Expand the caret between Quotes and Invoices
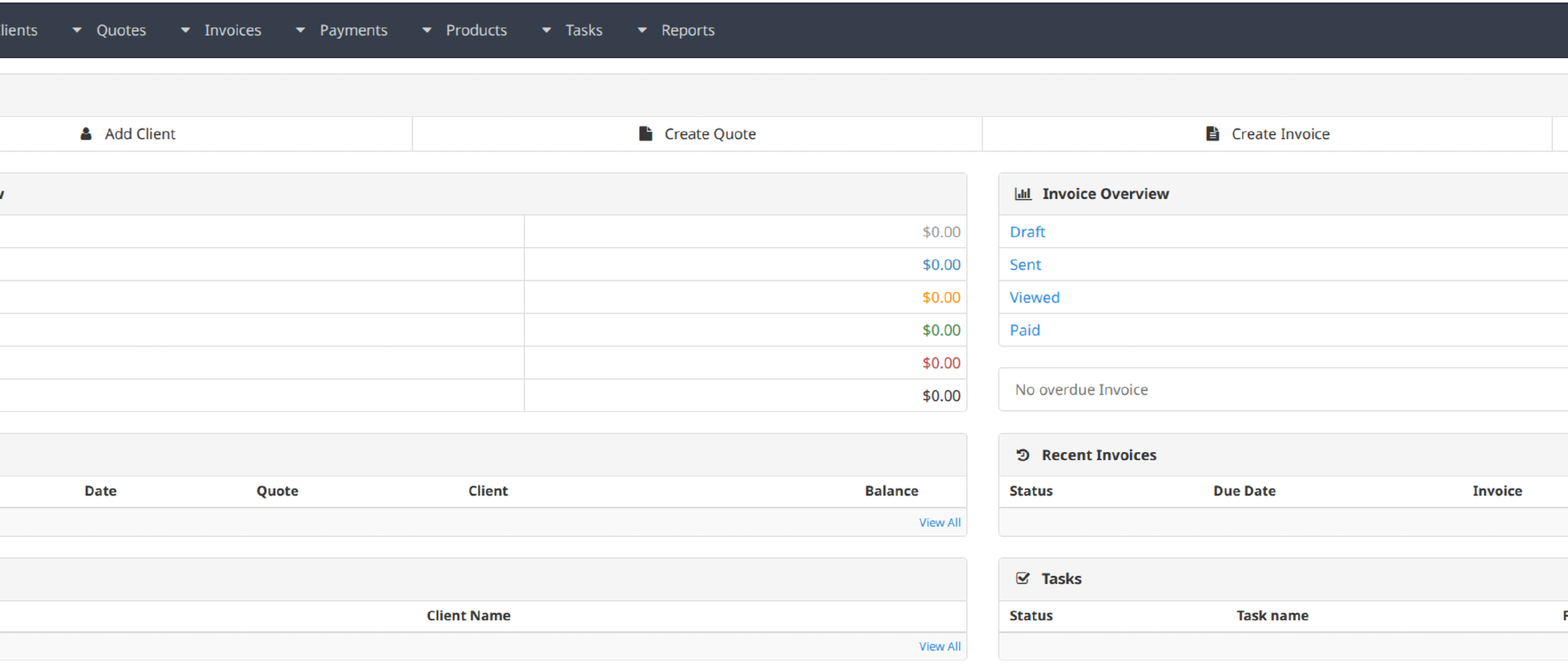1568x672 pixels. [185, 30]
